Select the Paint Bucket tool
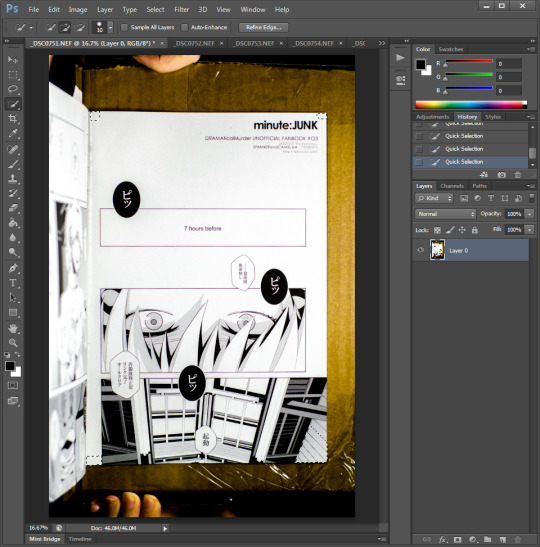The height and width of the screenshot is (547, 540). 13,223
